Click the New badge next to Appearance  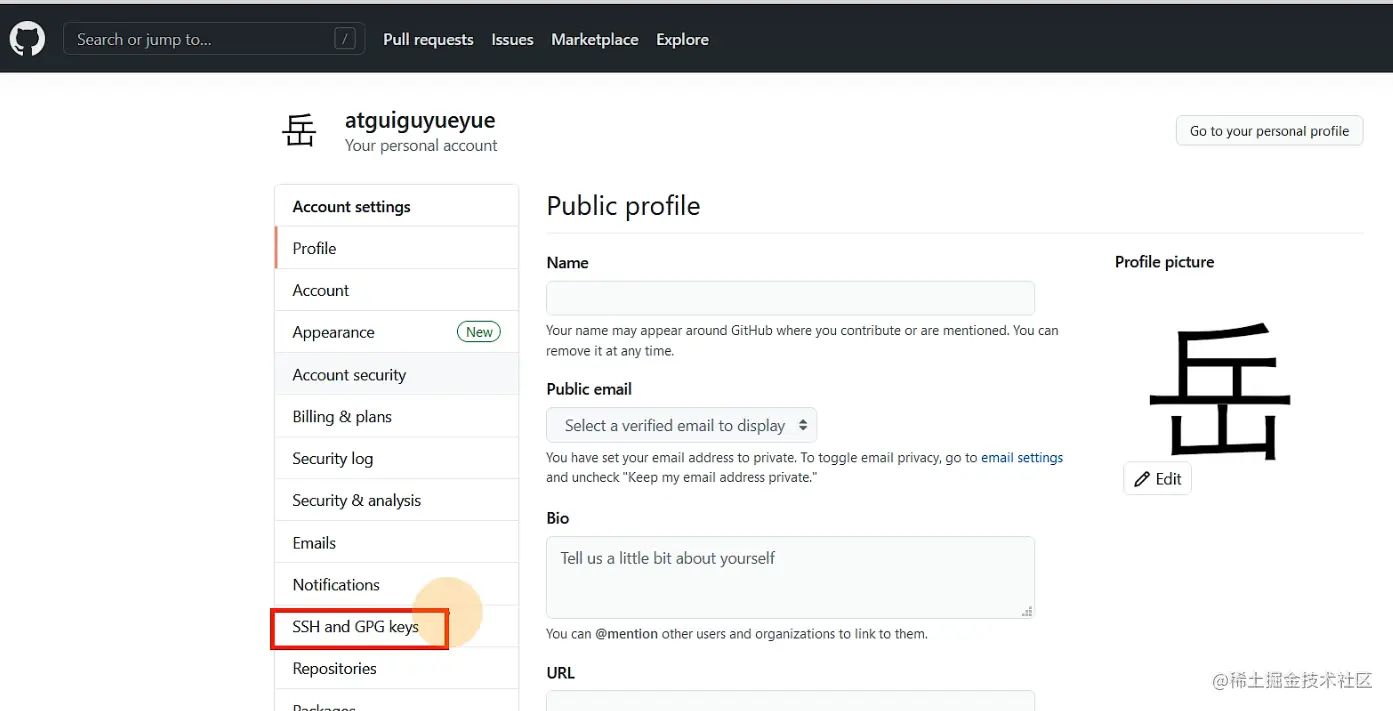pos(479,332)
